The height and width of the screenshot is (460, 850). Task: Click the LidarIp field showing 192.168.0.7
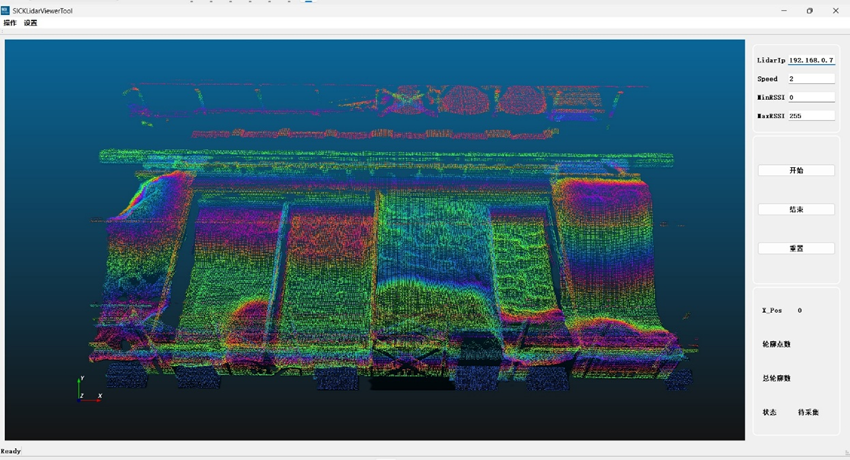click(811, 60)
